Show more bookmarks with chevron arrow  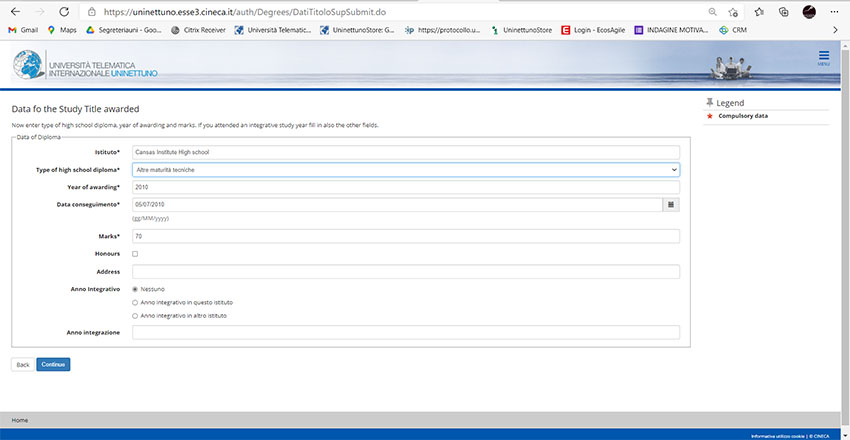click(x=834, y=30)
